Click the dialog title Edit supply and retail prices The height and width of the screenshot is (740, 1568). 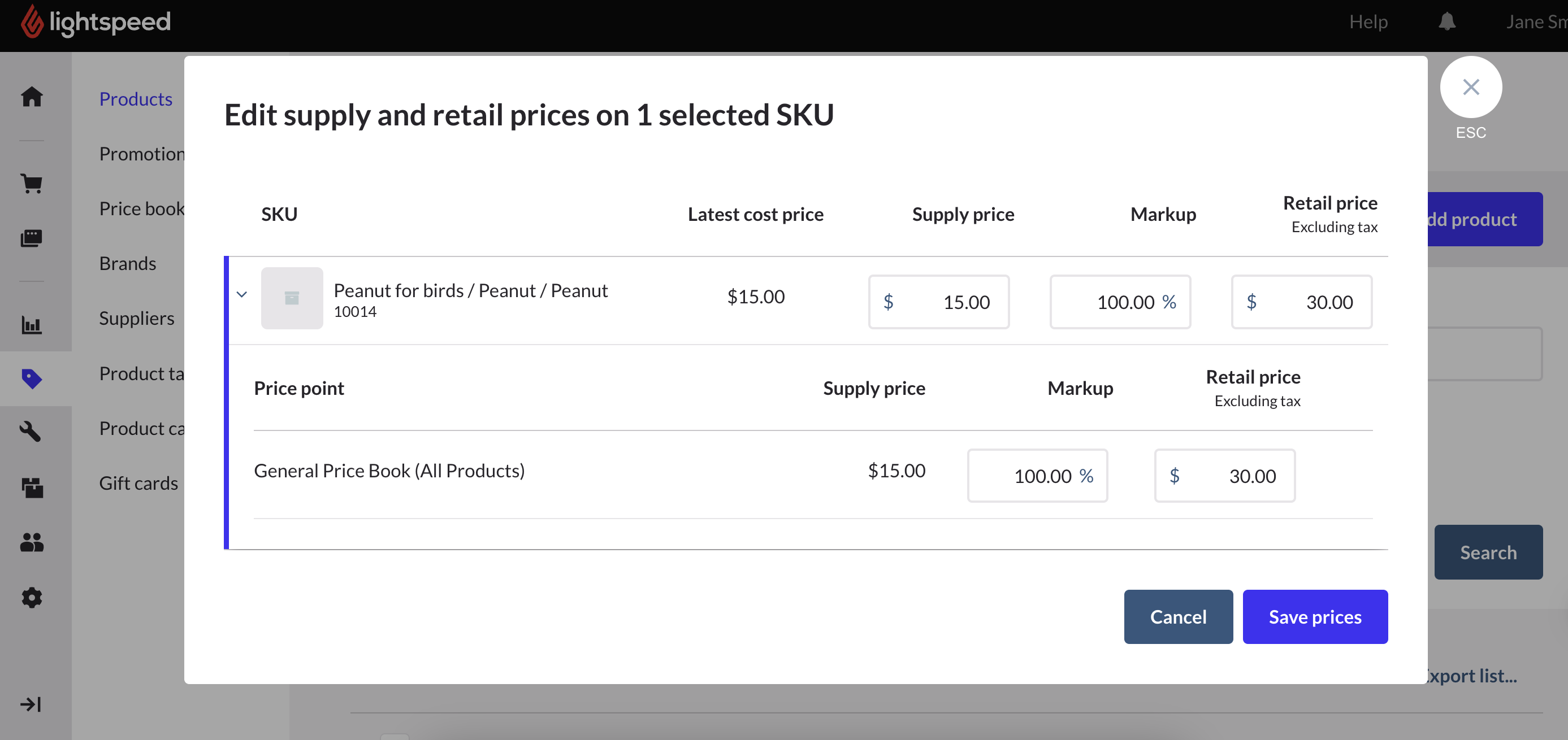click(529, 115)
